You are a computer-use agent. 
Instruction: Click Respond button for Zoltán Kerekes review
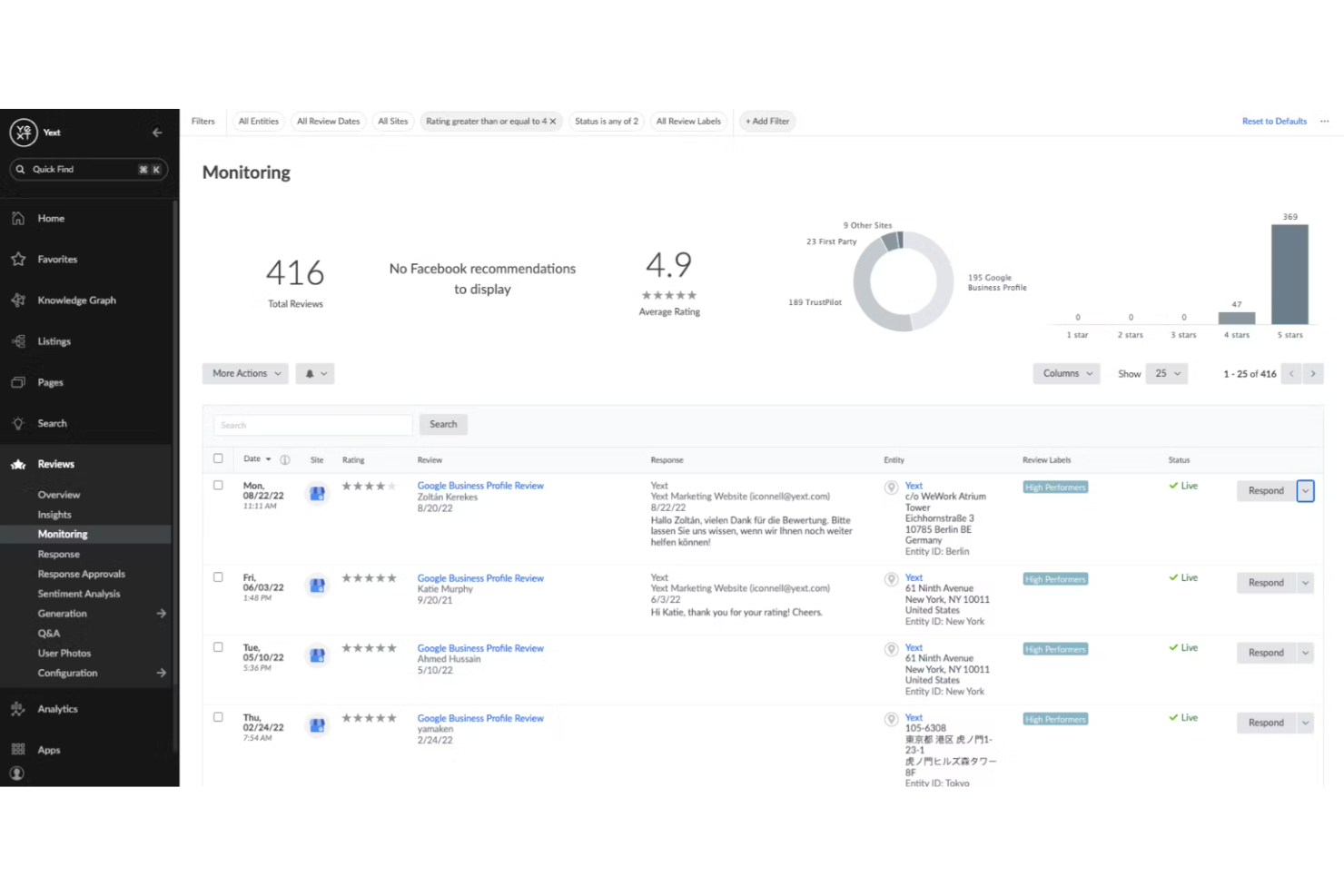pos(1266,491)
